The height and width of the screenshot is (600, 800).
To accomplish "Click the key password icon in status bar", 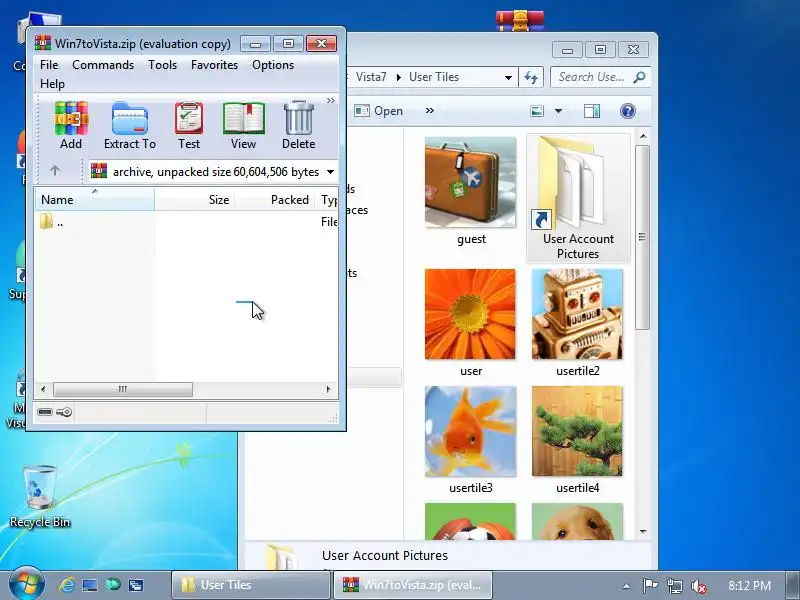I will (64, 412).
